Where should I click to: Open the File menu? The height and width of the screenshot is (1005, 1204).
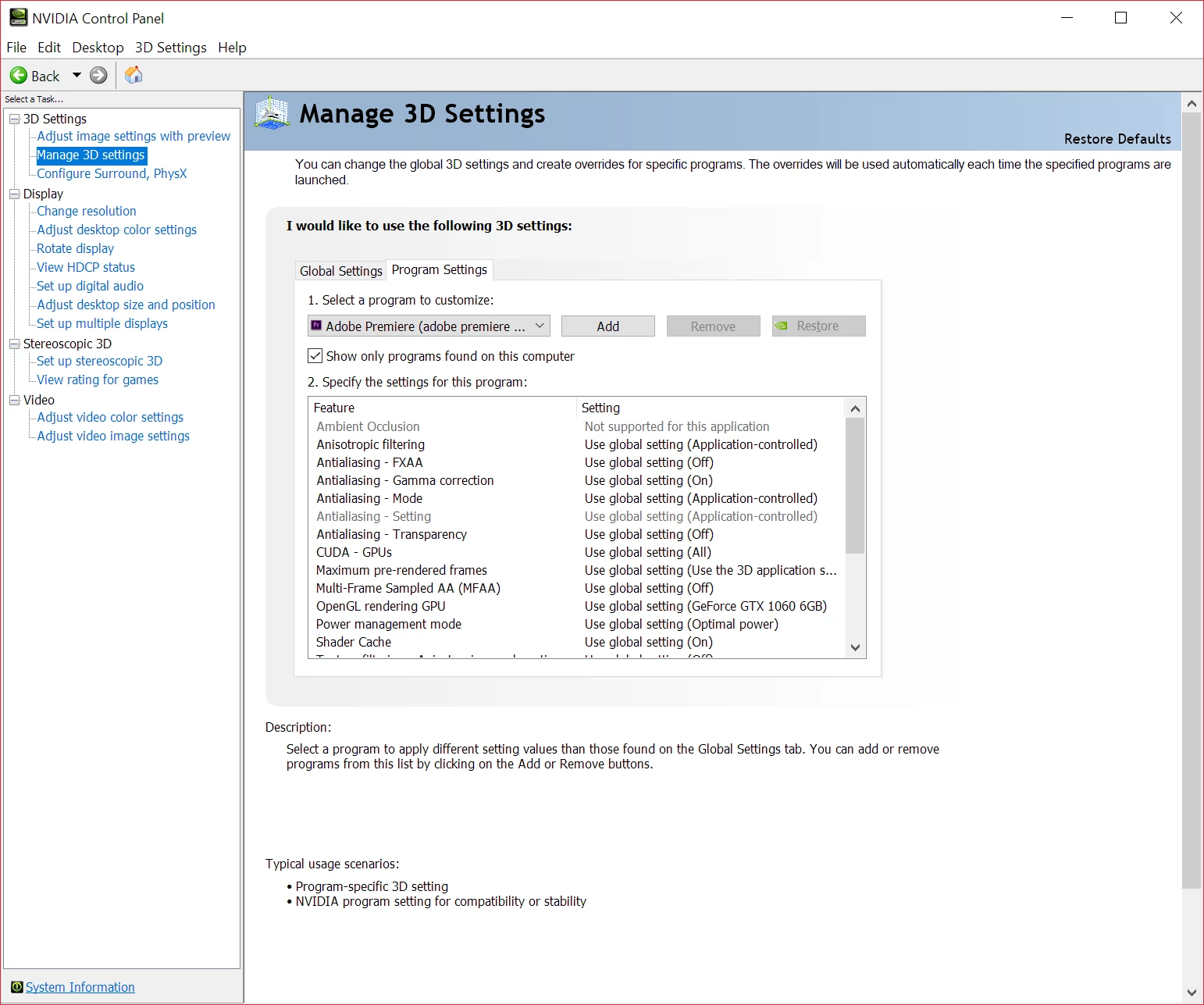coord(16,48)
